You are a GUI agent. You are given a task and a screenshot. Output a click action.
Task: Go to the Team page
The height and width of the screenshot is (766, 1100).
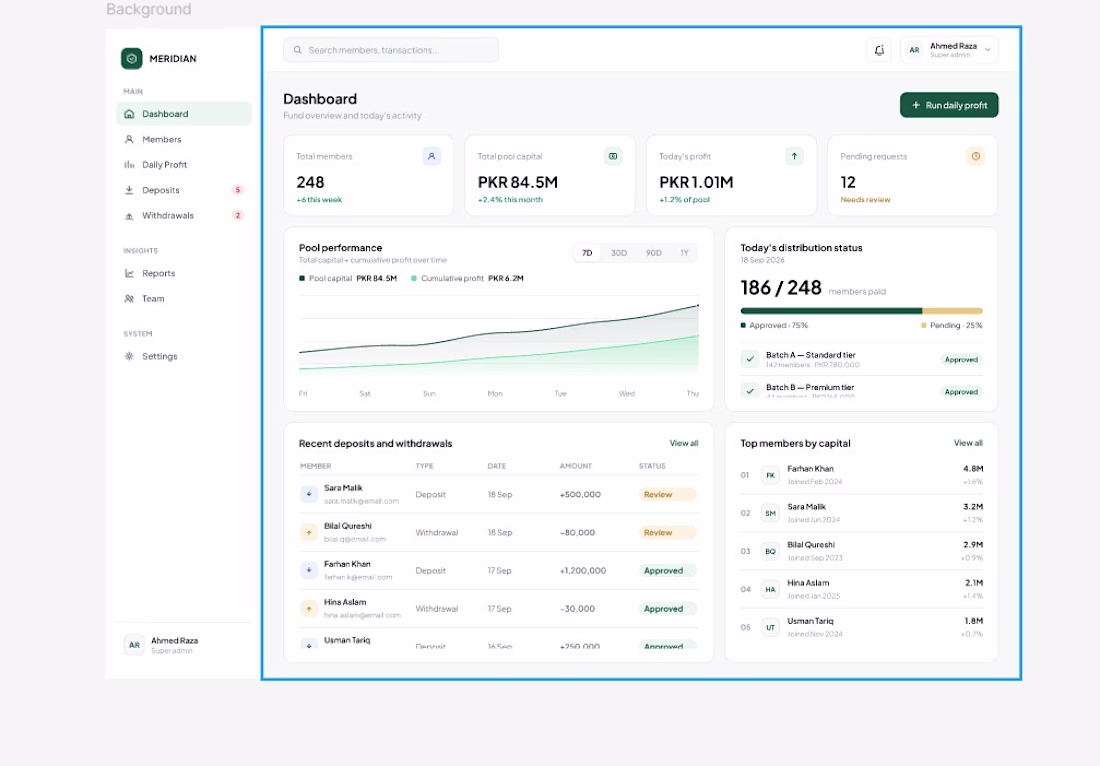pos(184,299)
